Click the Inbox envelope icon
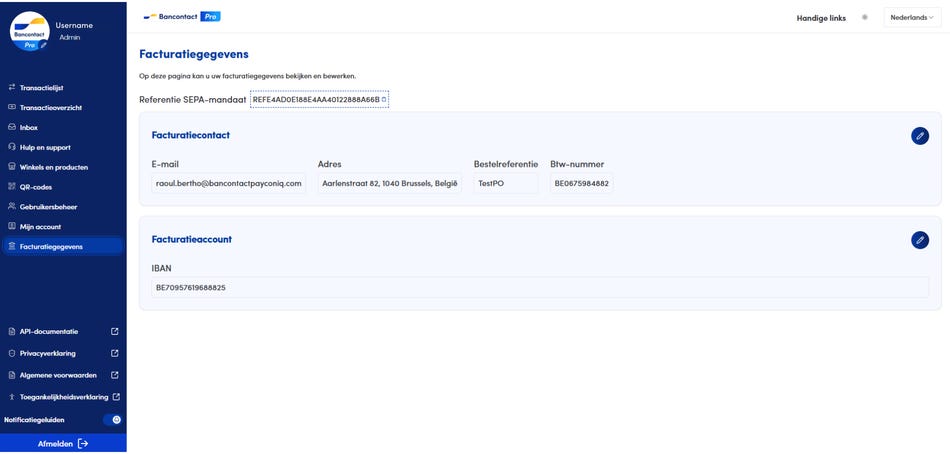Screen dimensions: 950x454 12,127
